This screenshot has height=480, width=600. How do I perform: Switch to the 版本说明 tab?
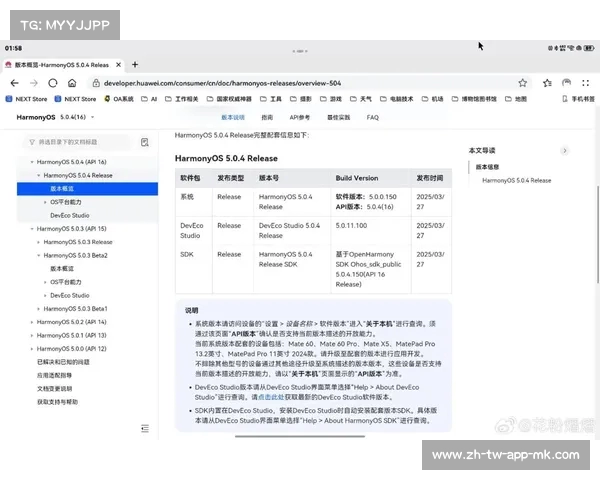pyautogui.click(x=233, y=118)
